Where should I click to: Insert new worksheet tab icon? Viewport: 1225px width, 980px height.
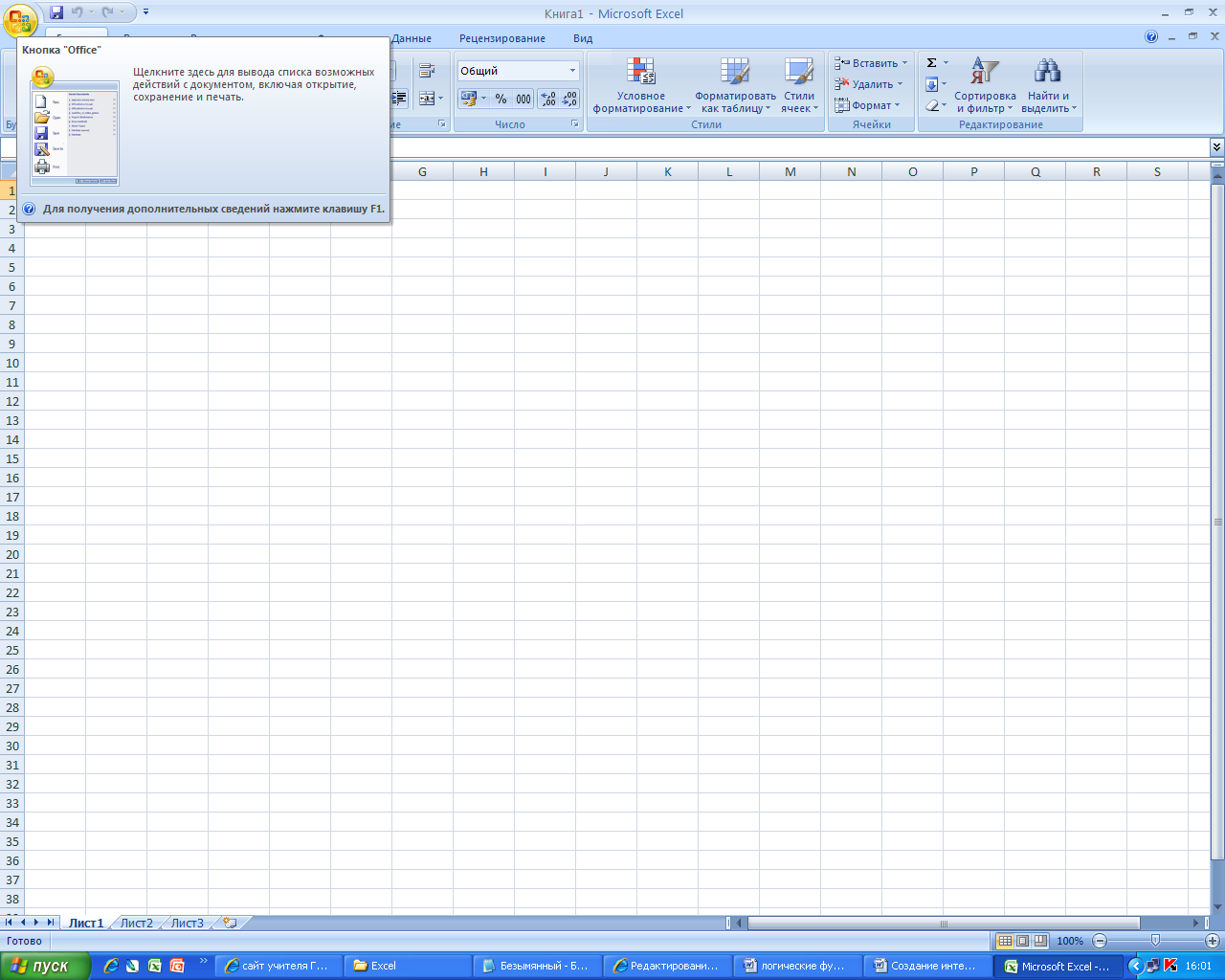(230, 923)
